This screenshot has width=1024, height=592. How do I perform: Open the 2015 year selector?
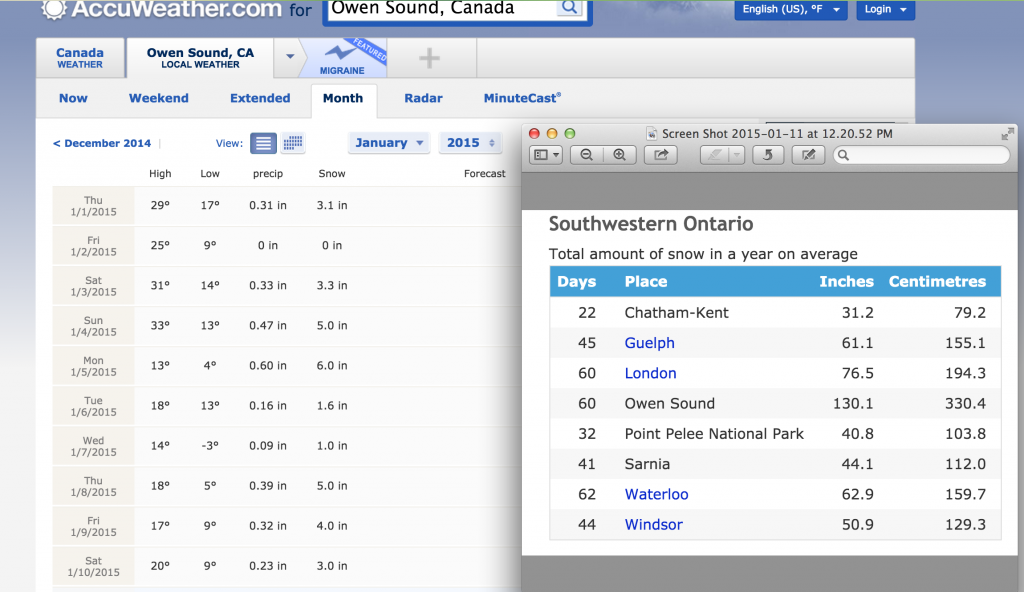tap(471, 142)
